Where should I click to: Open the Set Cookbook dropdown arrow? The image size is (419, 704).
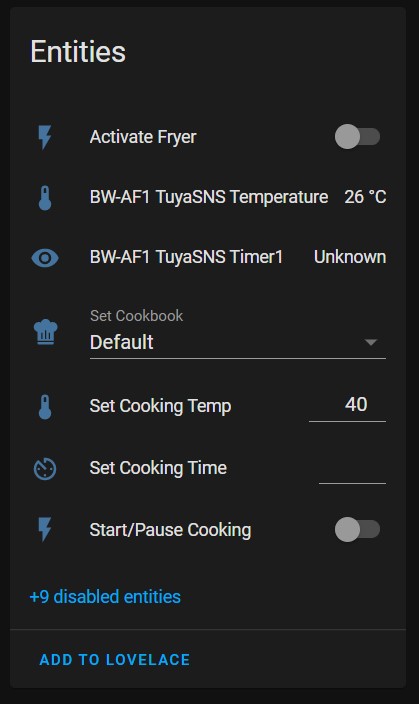370,342
